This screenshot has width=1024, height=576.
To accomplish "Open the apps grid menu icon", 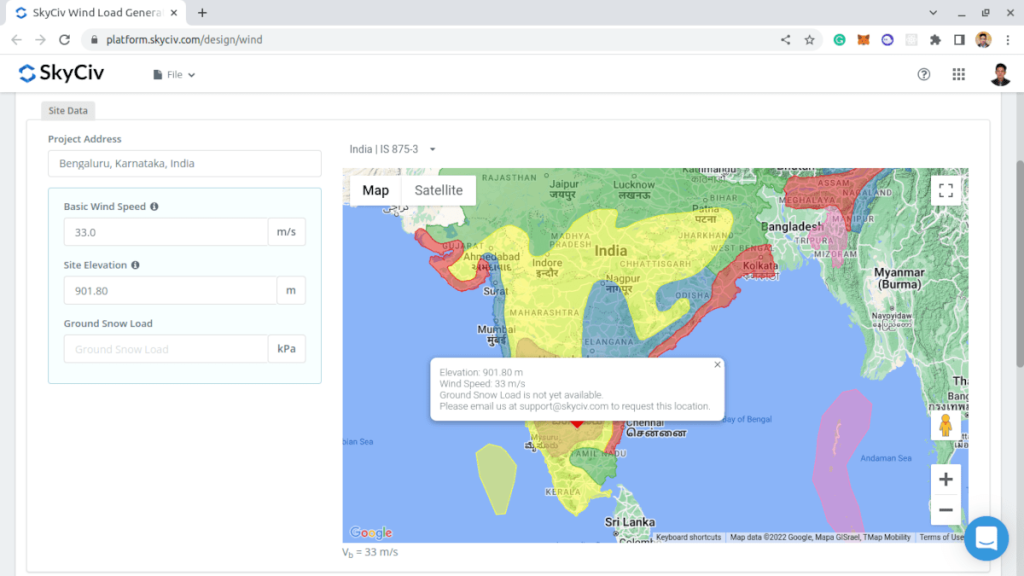I will point(958,74).
